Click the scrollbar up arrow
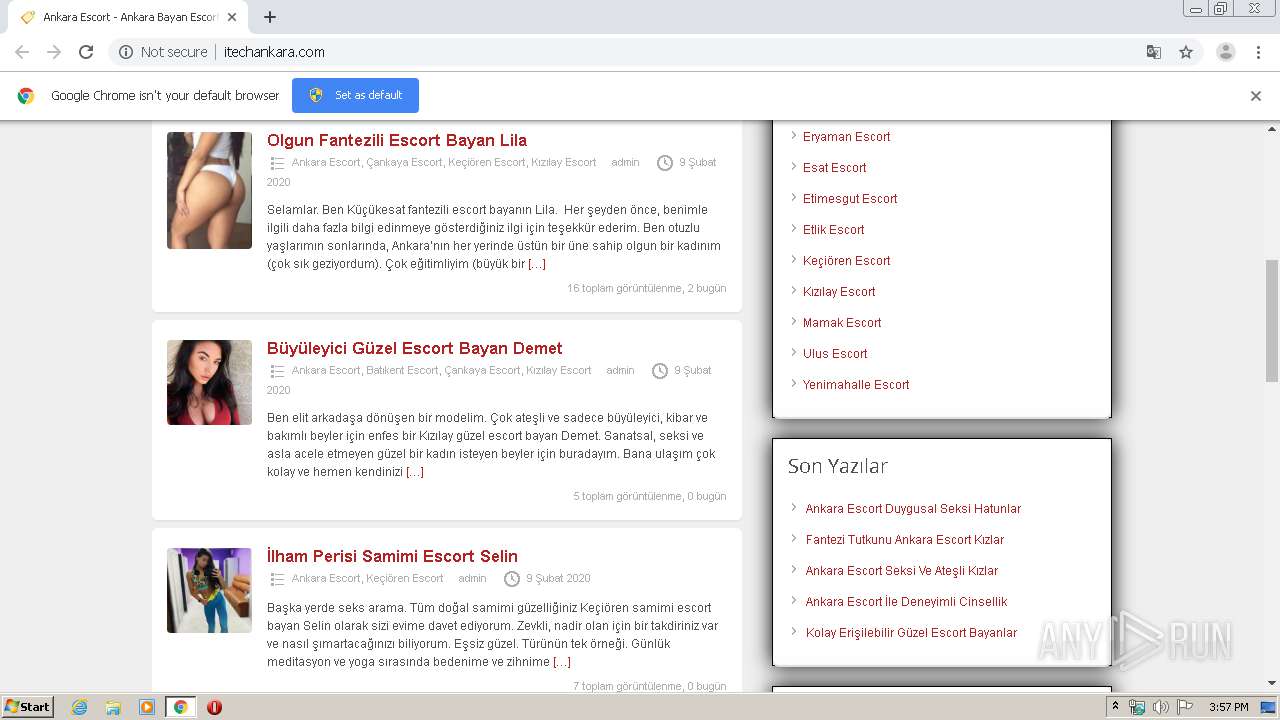The height and width of the screenshot is (720, 1280). pos(1272,129)
